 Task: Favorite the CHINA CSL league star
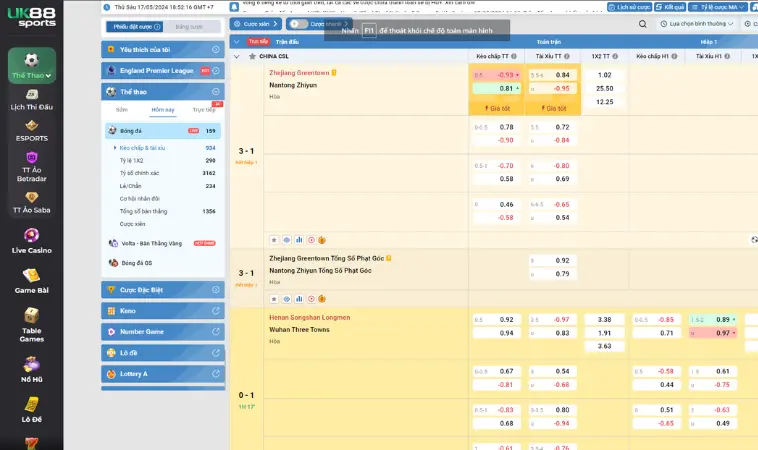pyautogui.click(x=251, y=57)
